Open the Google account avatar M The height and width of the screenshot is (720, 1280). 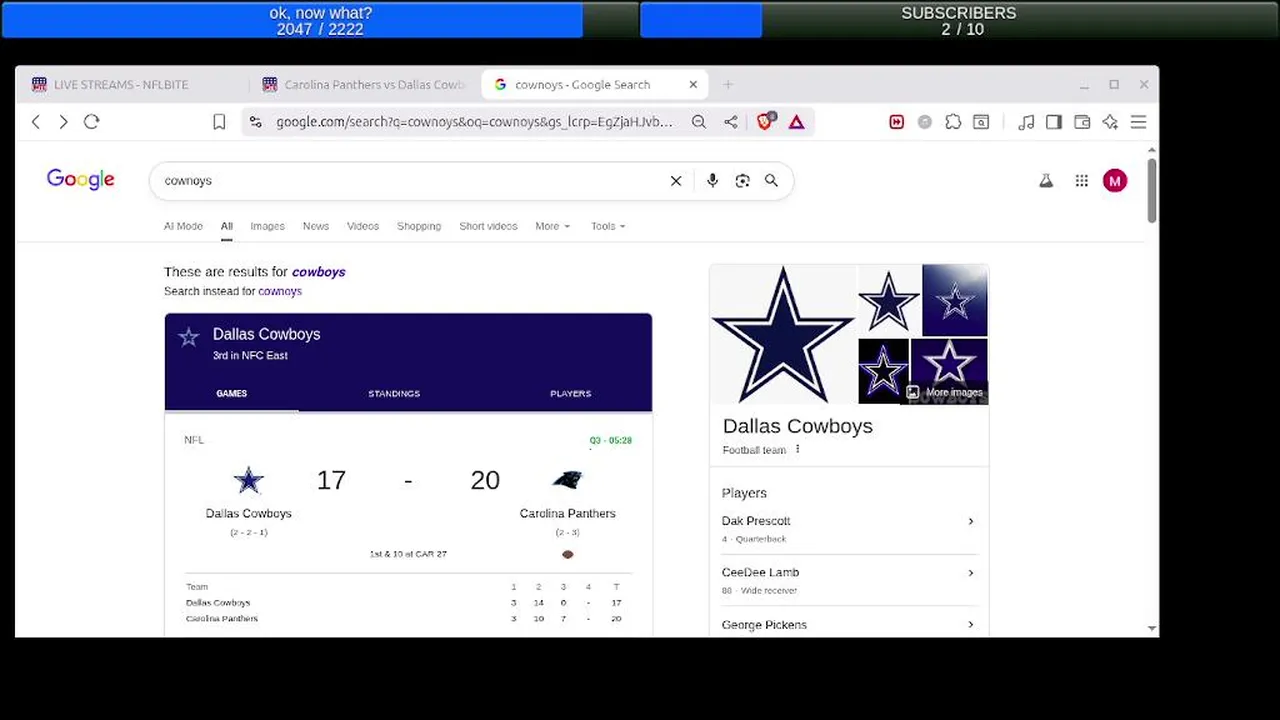(x=1115, y=181)
